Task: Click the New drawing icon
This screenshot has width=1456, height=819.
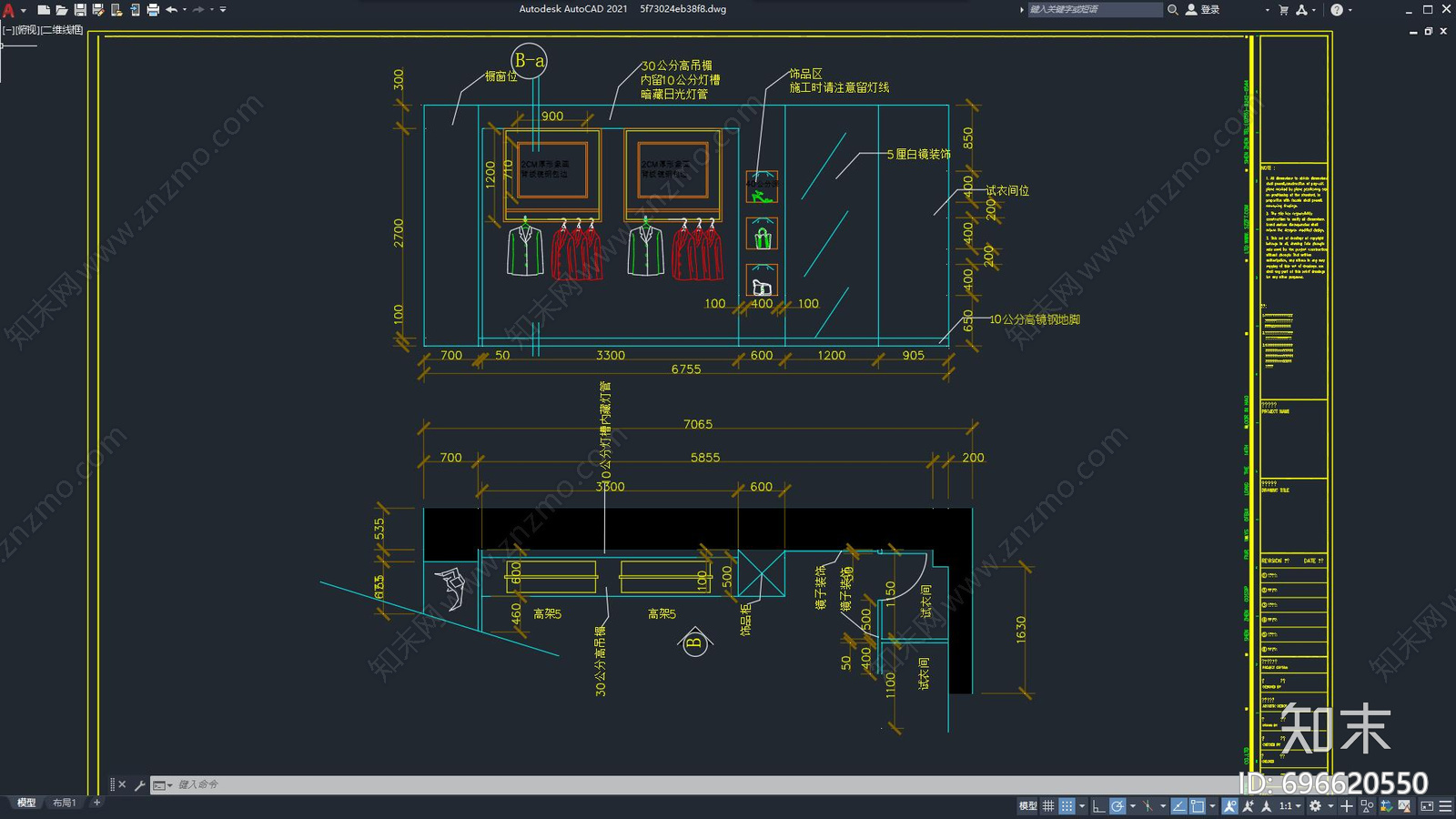Action: coord(43,10)
